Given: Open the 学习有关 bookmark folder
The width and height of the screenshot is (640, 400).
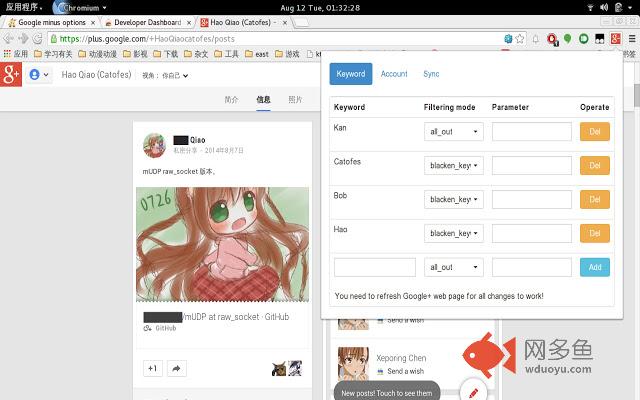Looking at the screenshot, I should point(53,54).
